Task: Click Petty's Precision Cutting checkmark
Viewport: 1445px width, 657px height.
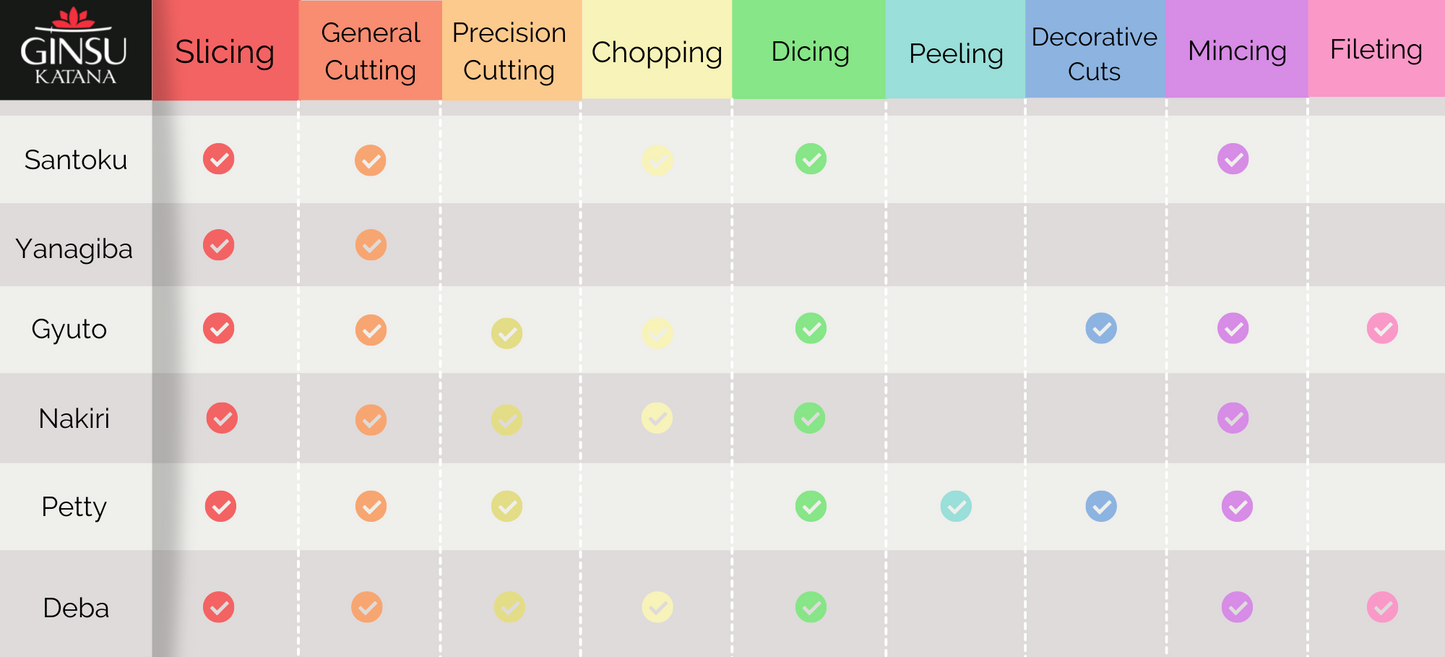Action: tap(507, 507)
